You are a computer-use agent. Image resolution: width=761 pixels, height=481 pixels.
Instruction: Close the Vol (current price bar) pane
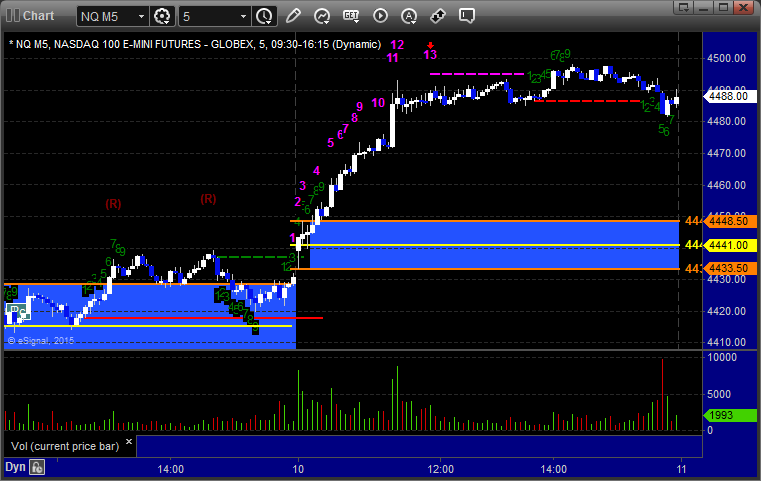point(129,441)
